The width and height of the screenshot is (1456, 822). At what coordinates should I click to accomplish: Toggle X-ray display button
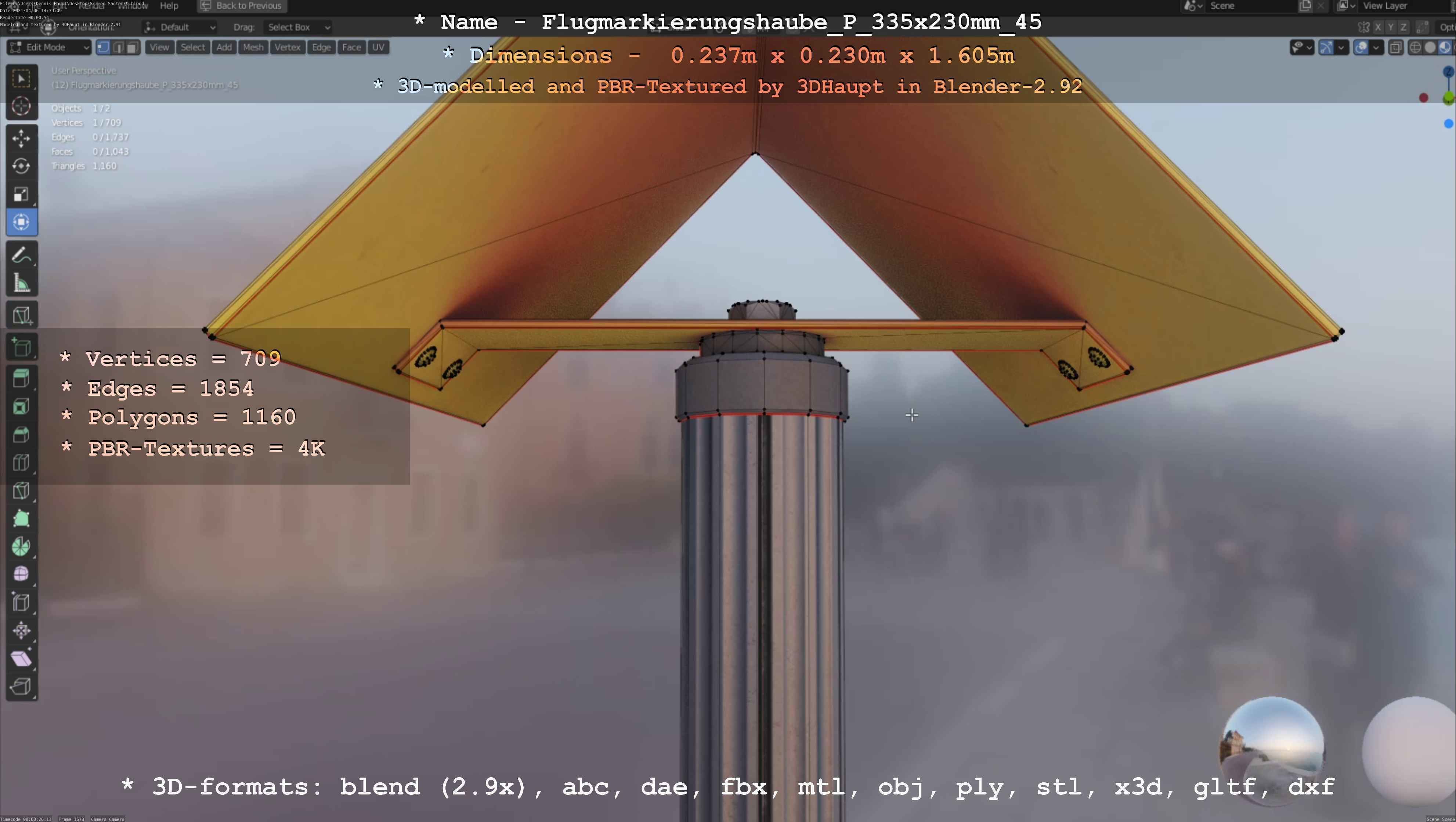[x=1395, y=47]
